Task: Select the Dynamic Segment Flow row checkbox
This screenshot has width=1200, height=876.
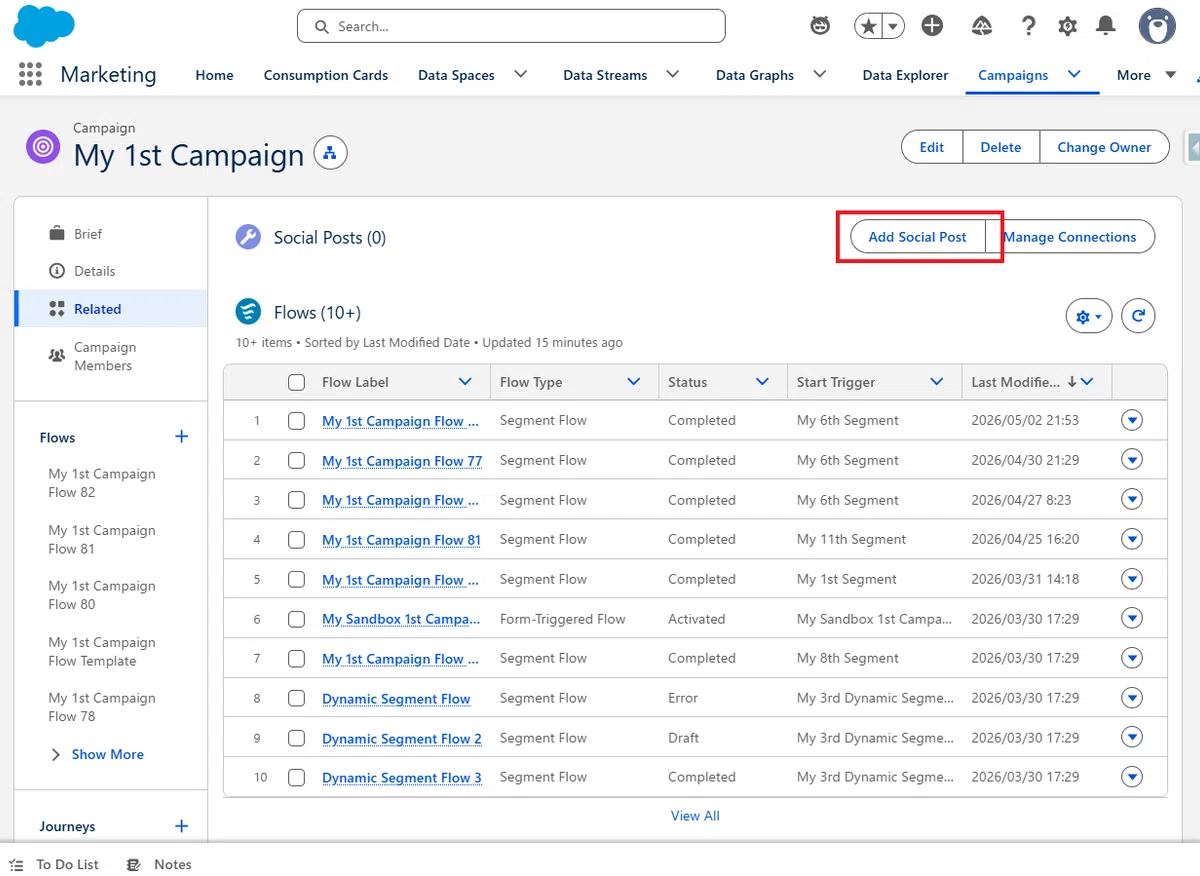Action: 296,698
